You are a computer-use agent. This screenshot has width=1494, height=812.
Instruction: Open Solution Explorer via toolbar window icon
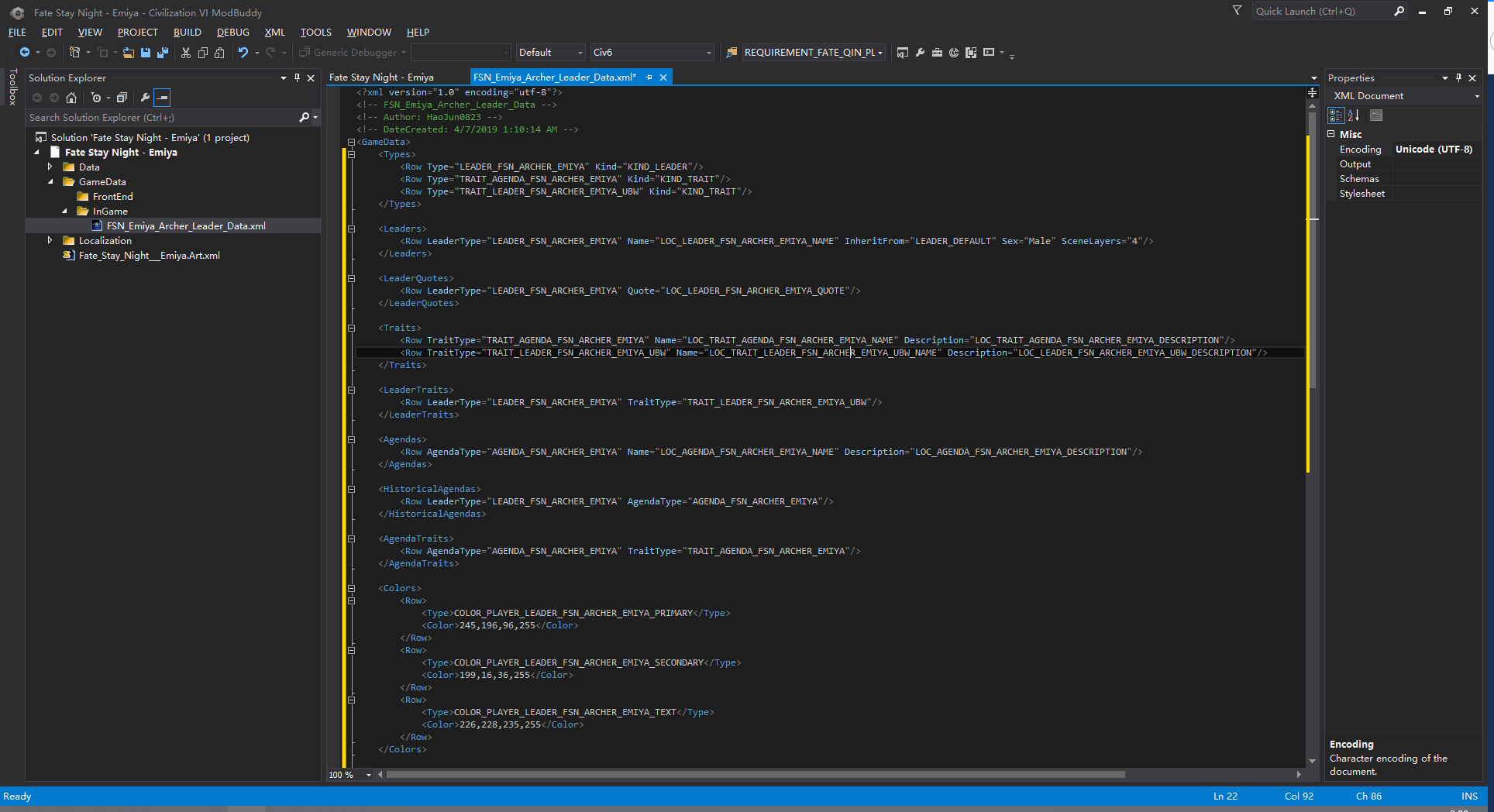[x=903, y=53]
